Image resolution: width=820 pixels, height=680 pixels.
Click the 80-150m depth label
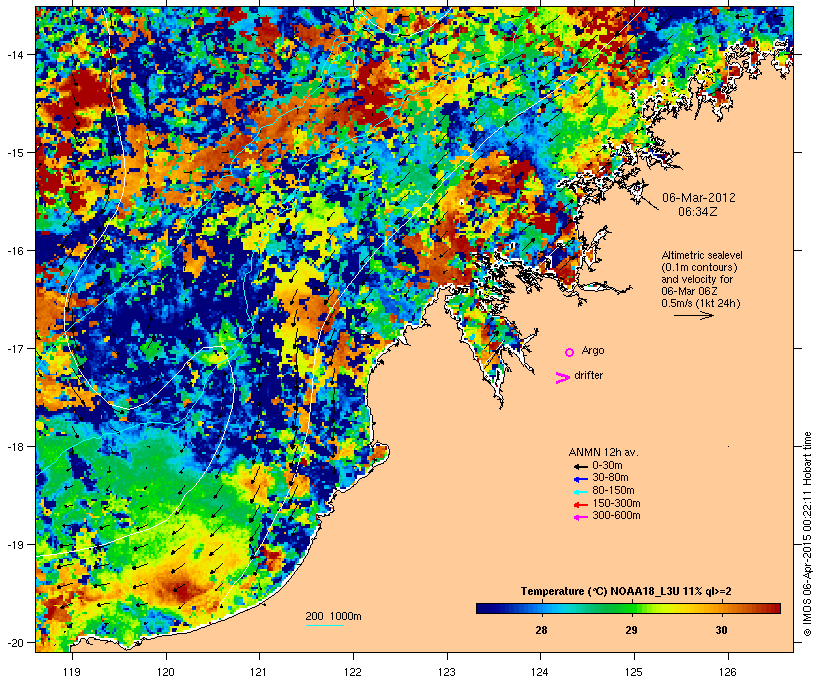[x=613, y=491]
